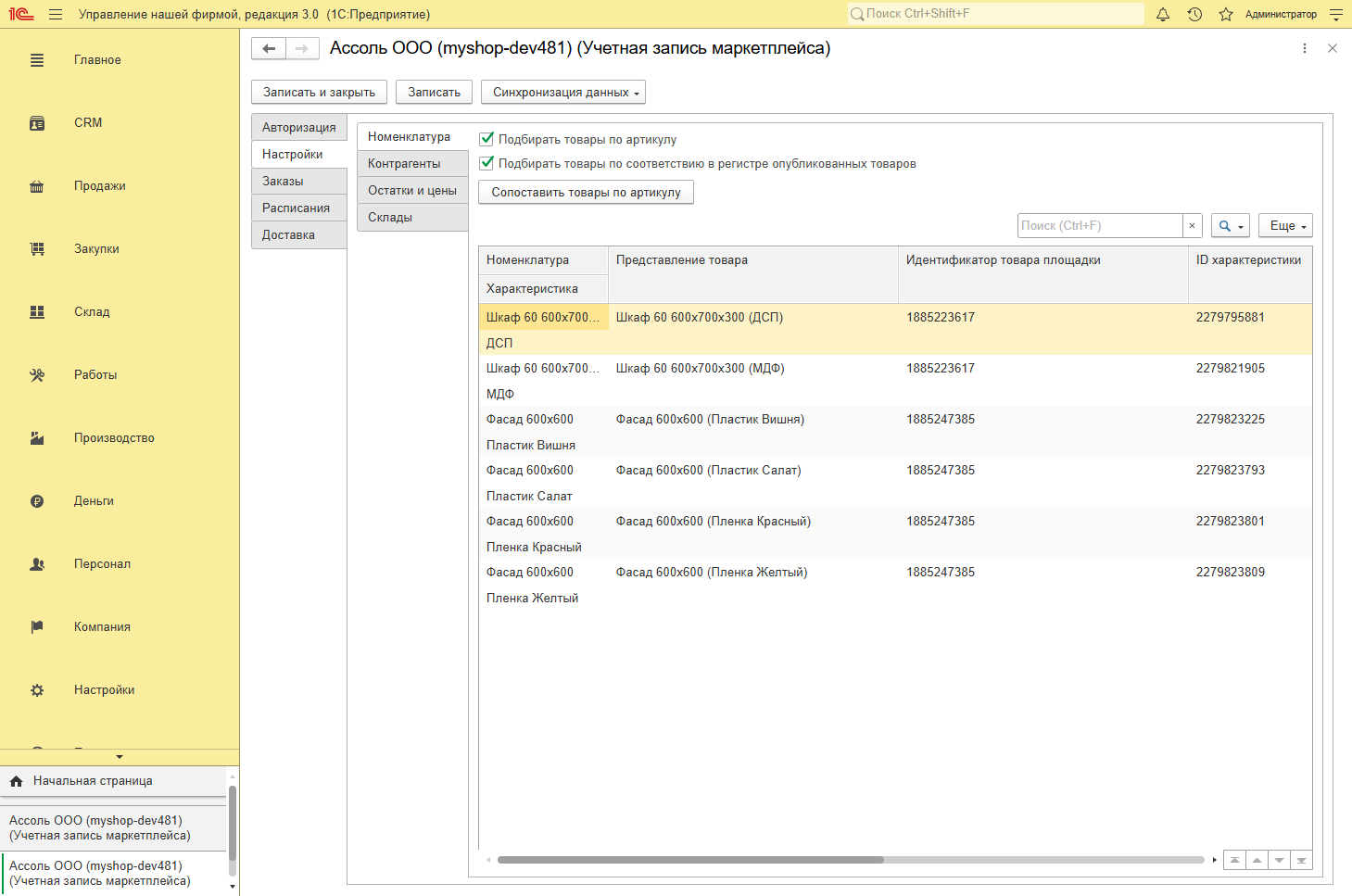Click the Склад section icon
The width and height of the screenshot is (1352, 896).
pyautogui.click(x=37, y=312)
